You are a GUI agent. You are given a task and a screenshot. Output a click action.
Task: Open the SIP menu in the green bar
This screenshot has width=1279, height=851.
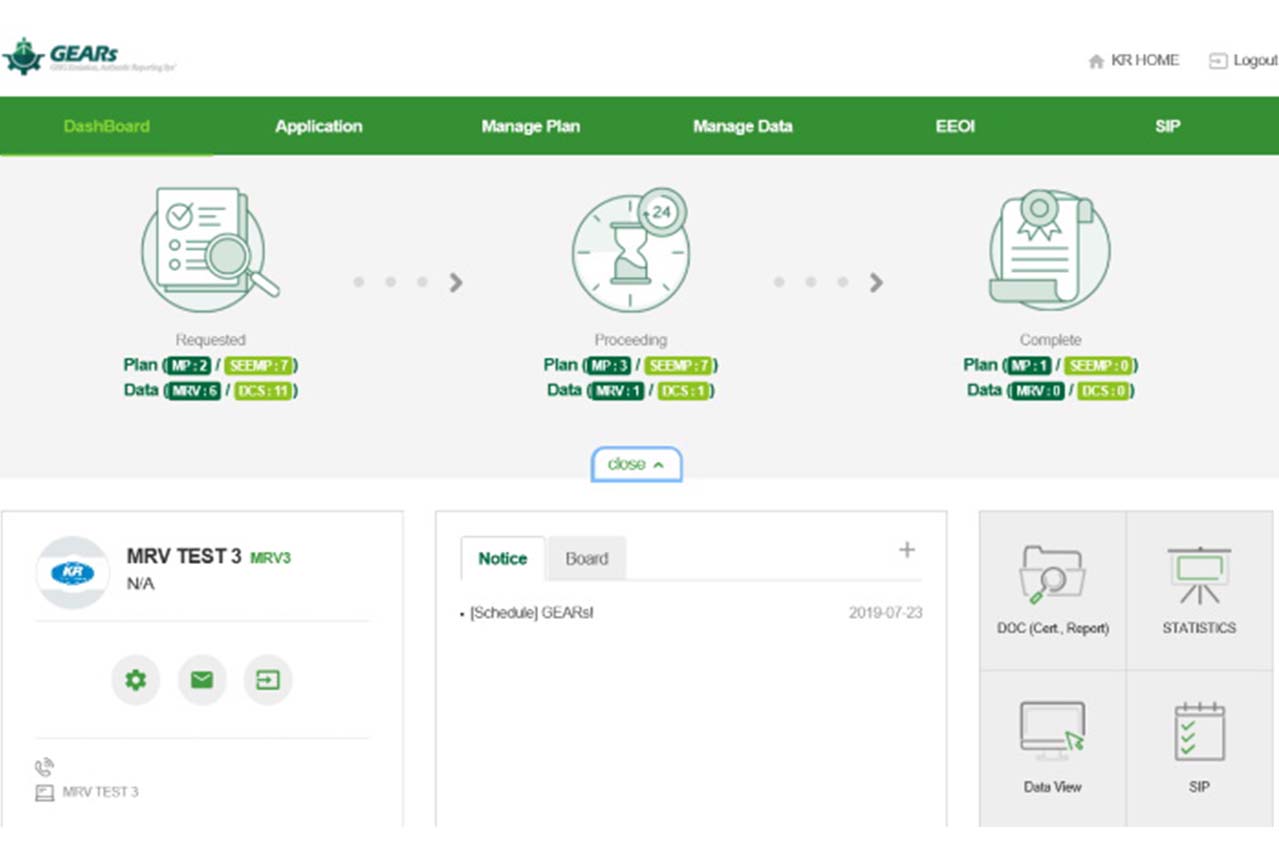(x=1167, y=126)
